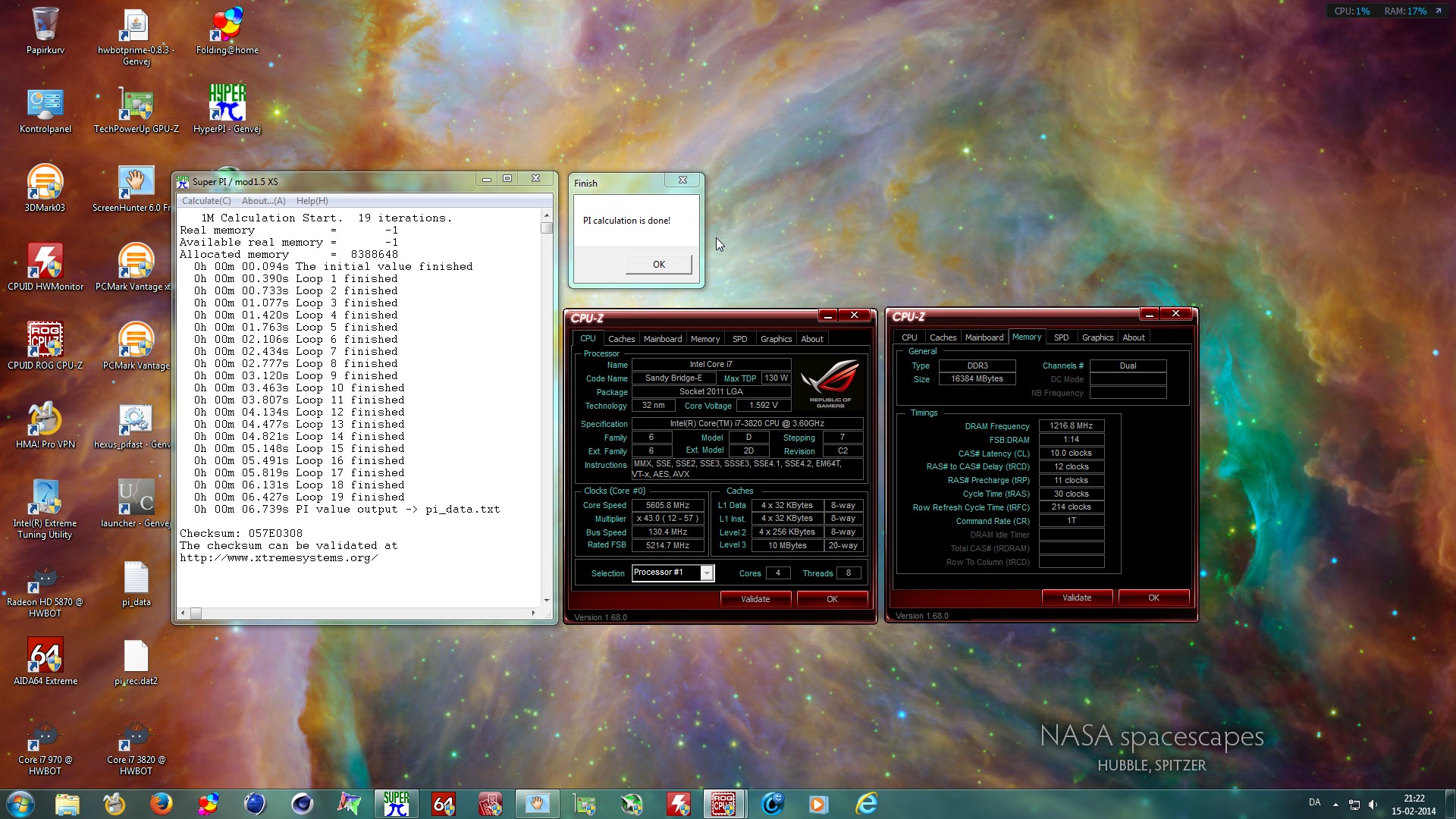The width and height of the screenshot is (1456, 819).
Task: Select About tab in right CPU-Z window
Action: 1134,337
